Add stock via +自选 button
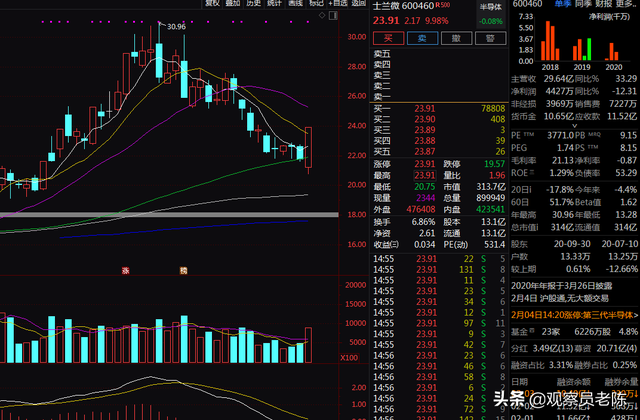Image resolution: width=640 pixels, height=420 pixels. coord(338,3)
